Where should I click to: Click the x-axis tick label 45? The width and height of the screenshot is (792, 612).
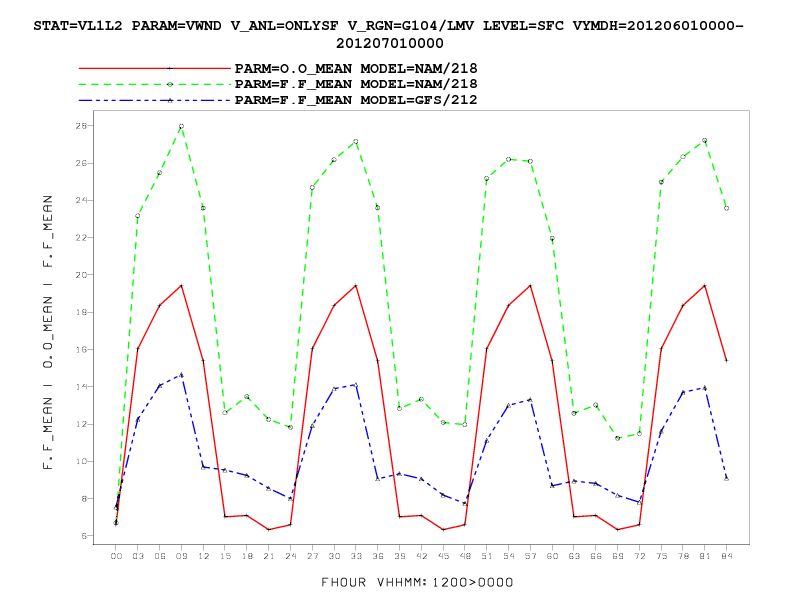click(443, 556)
